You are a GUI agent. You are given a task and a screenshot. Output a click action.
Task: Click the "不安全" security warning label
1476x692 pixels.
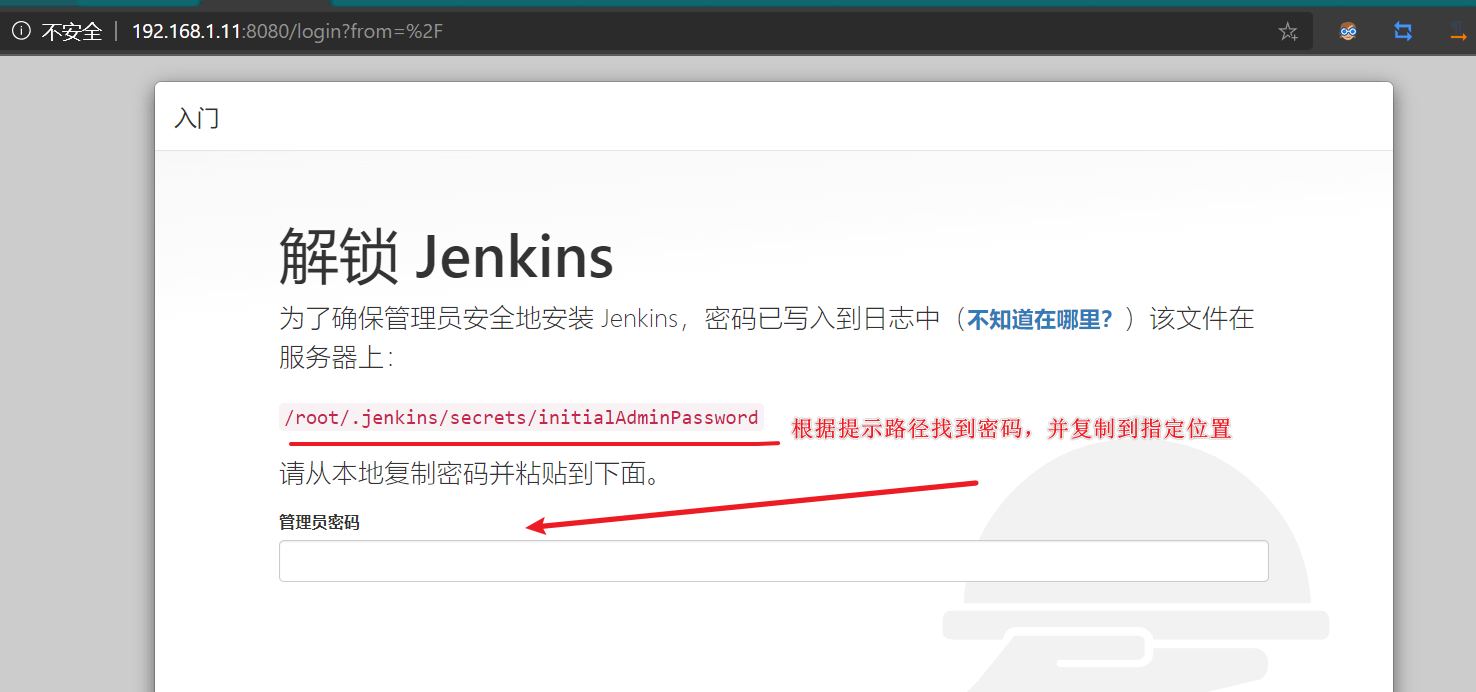72,32
